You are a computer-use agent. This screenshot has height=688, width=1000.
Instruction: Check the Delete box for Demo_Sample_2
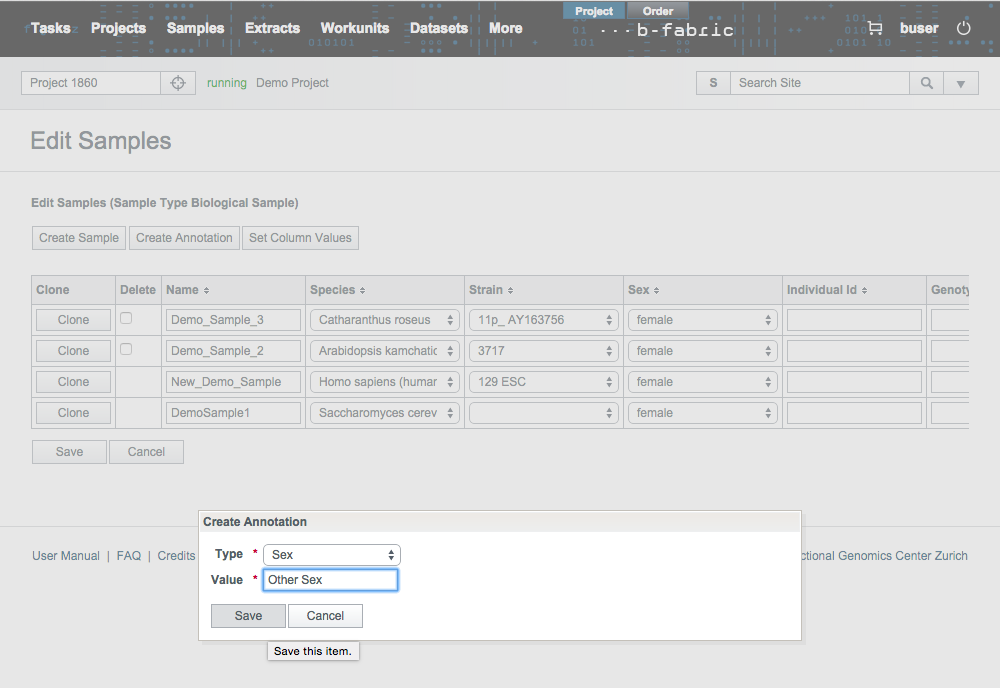click(126, 349)
